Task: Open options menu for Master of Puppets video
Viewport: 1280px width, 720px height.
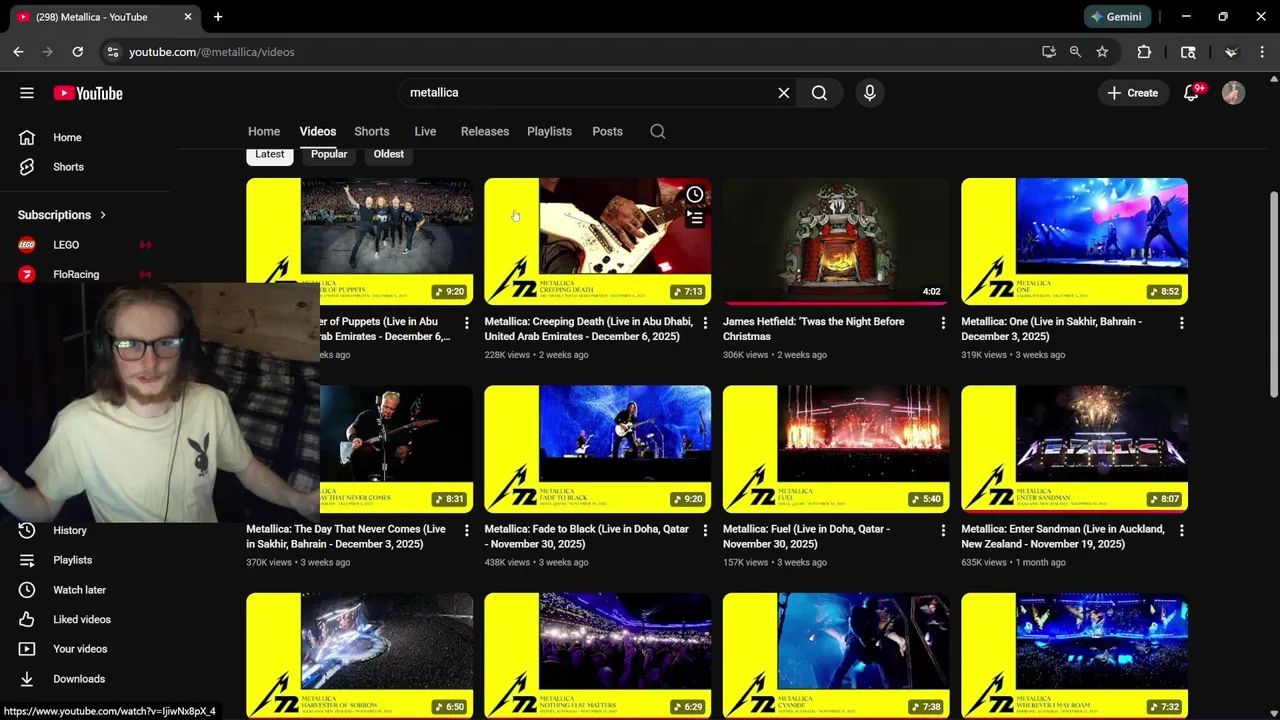Action: tap(466, 323)
